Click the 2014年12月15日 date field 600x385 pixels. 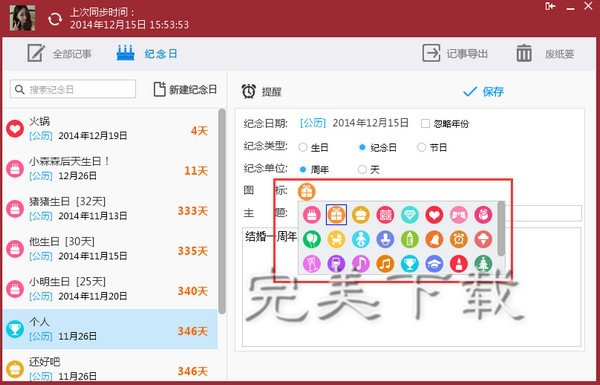point(370,123)
